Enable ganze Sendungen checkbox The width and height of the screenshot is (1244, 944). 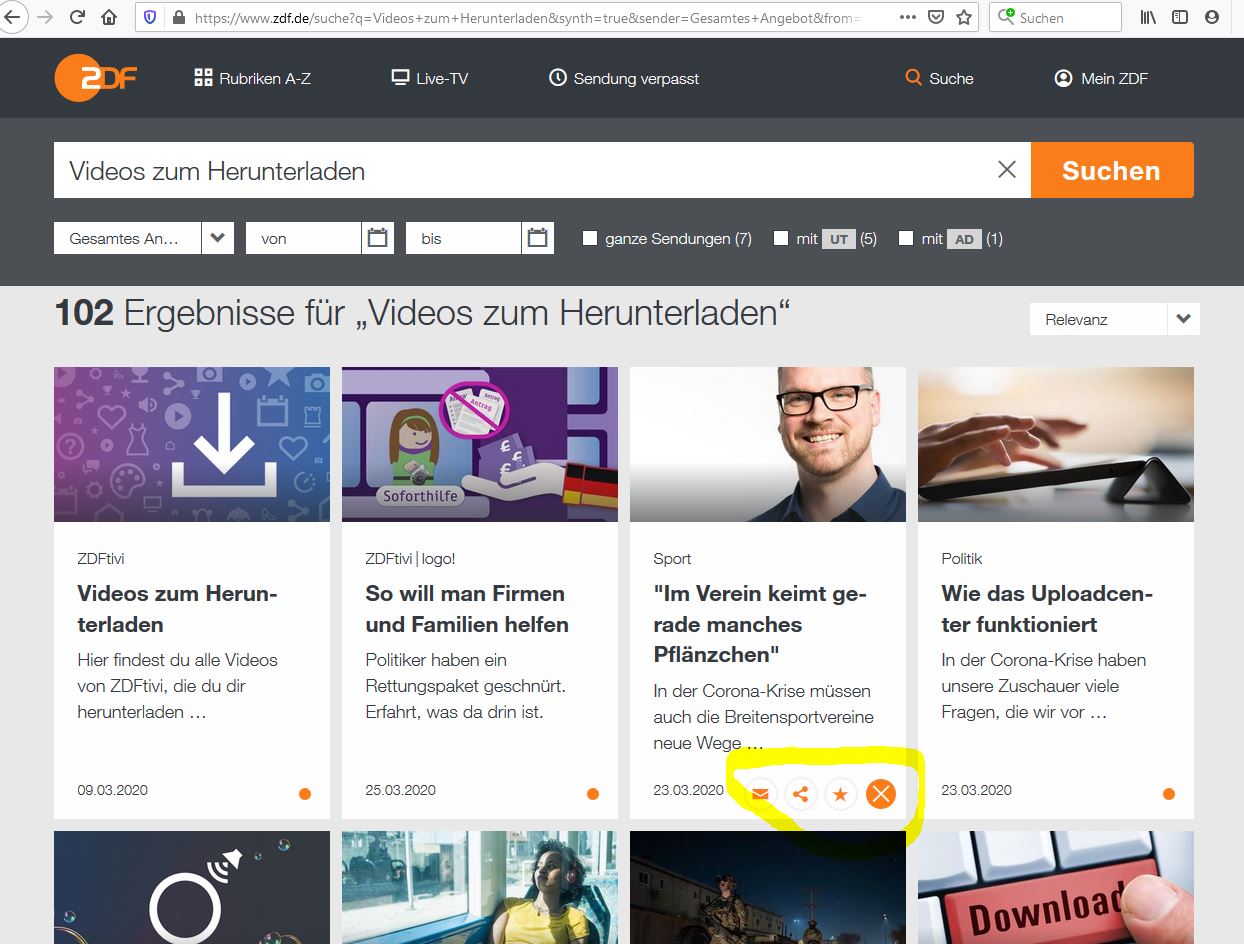[590, 238]
